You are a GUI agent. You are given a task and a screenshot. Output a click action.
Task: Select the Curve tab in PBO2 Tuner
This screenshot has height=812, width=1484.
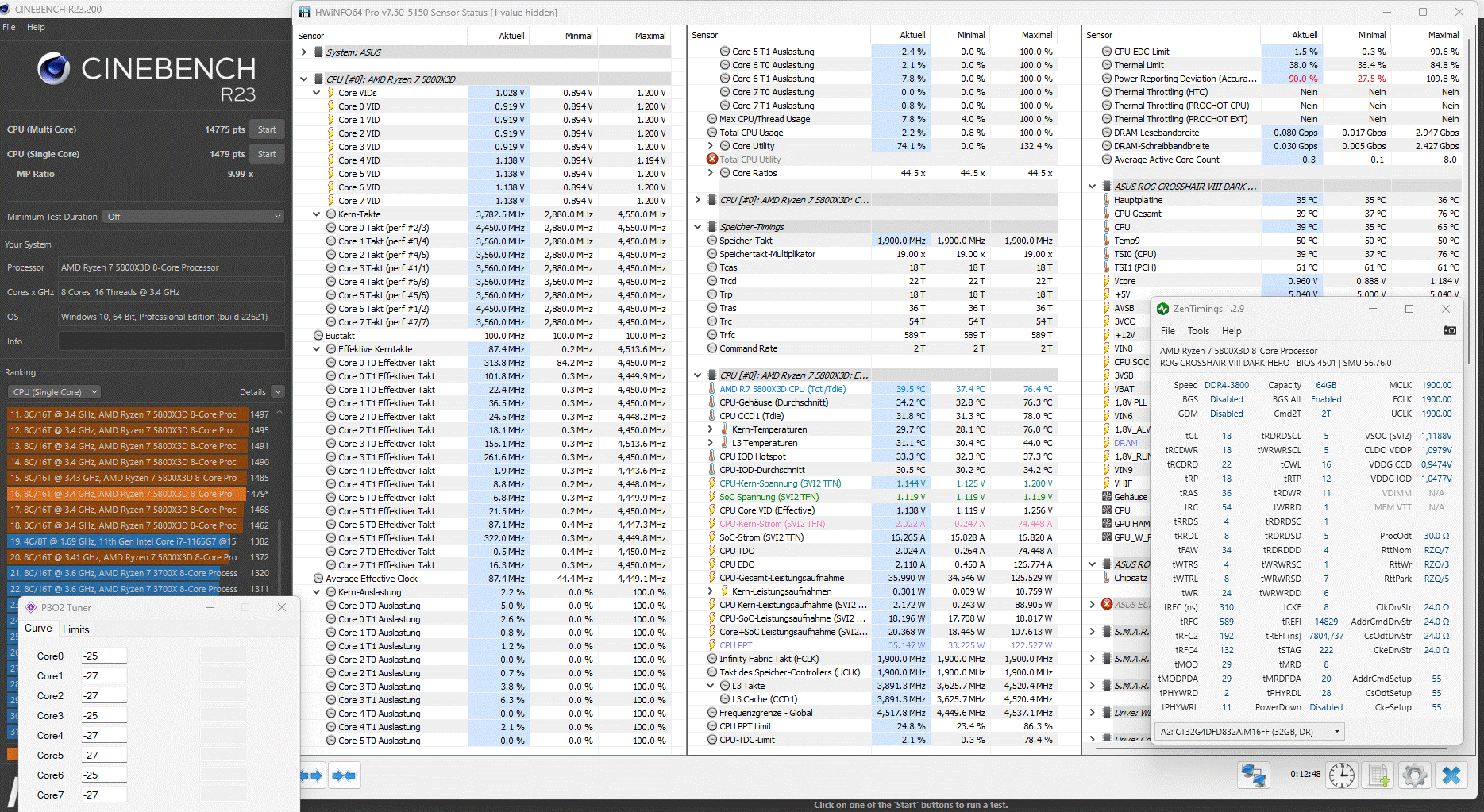click(38, 629)
